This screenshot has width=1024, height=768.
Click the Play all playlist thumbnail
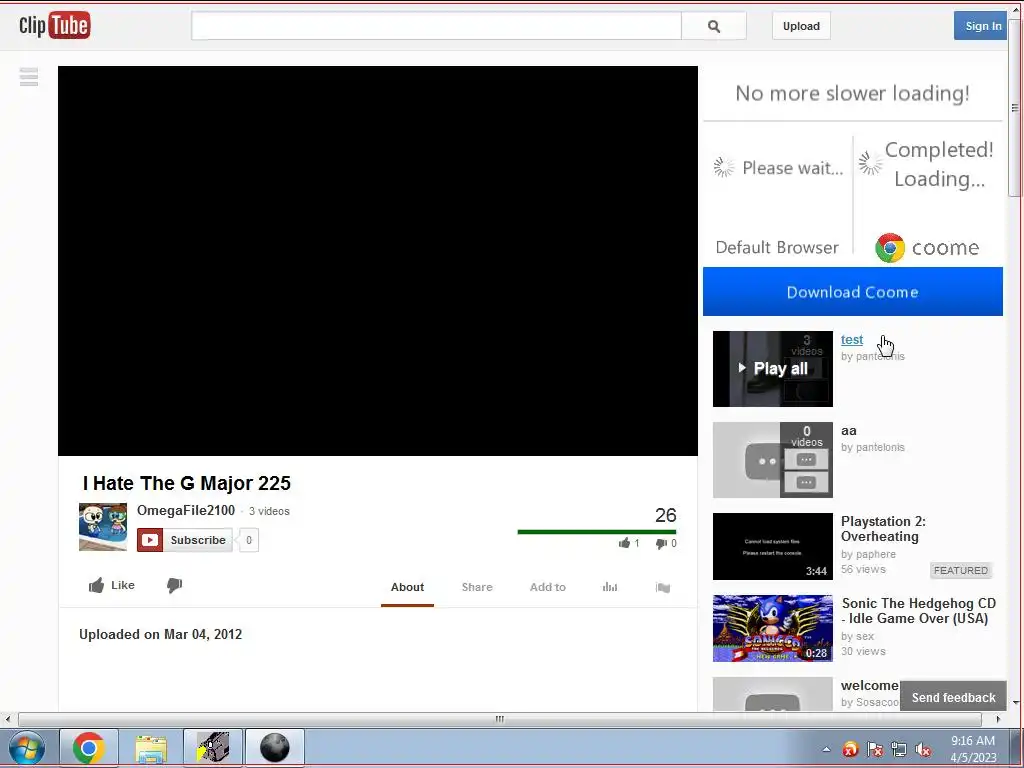(773, 369)
